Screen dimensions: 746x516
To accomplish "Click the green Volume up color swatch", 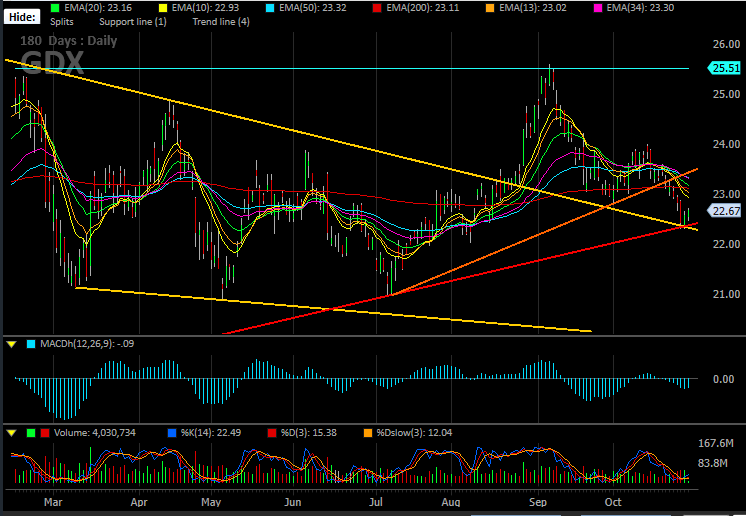I will point(31,433).
